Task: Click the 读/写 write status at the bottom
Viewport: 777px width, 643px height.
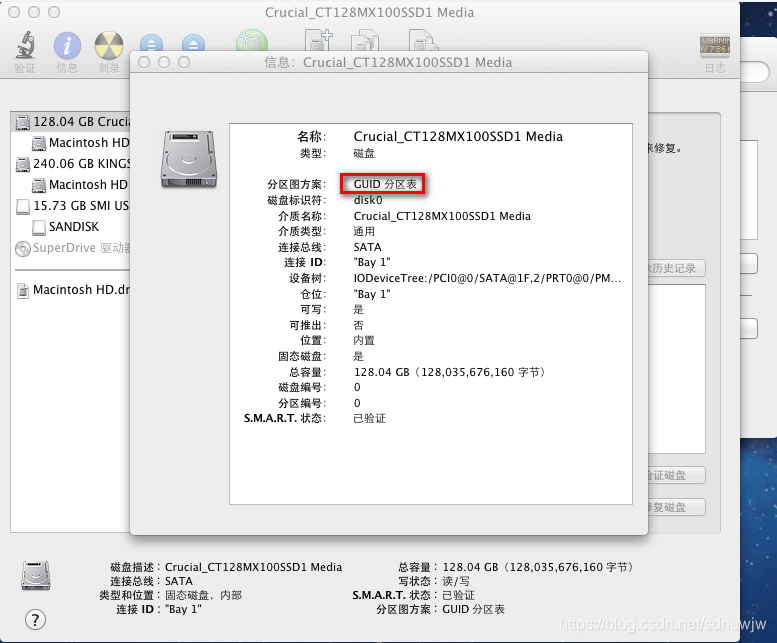Action: click(456, 581)
